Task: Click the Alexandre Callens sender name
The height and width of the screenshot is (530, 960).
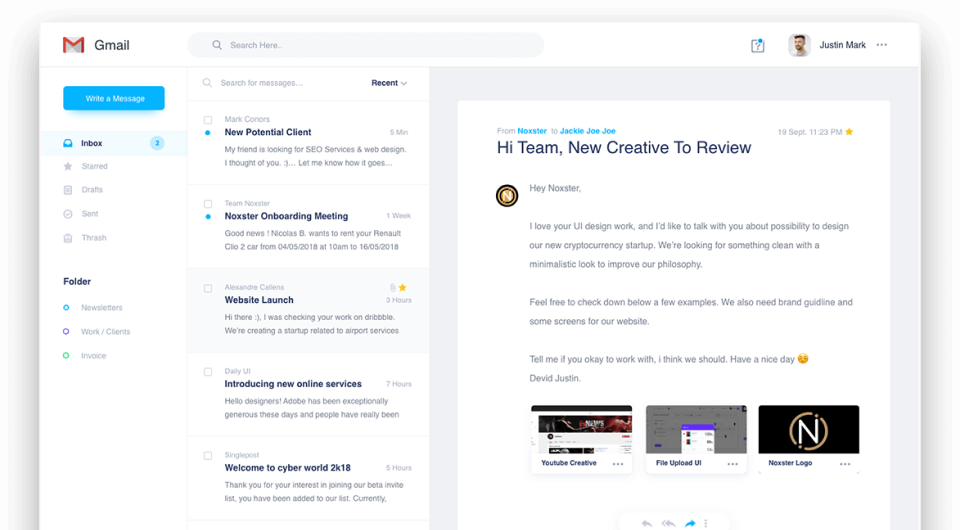Action: [254, 287]
